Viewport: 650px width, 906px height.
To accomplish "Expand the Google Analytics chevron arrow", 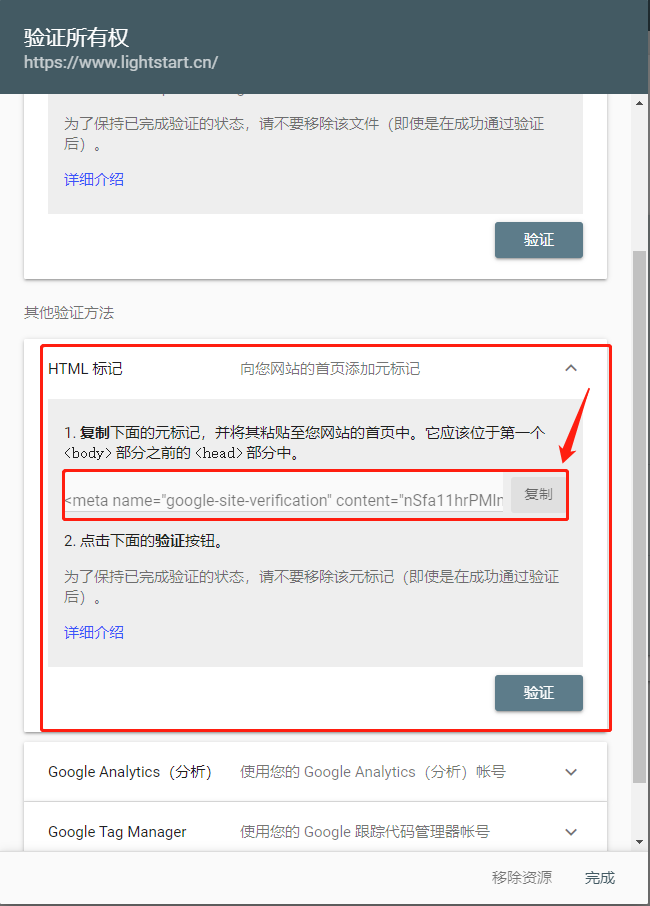I will pyautogui.click(x=571, y=772).
